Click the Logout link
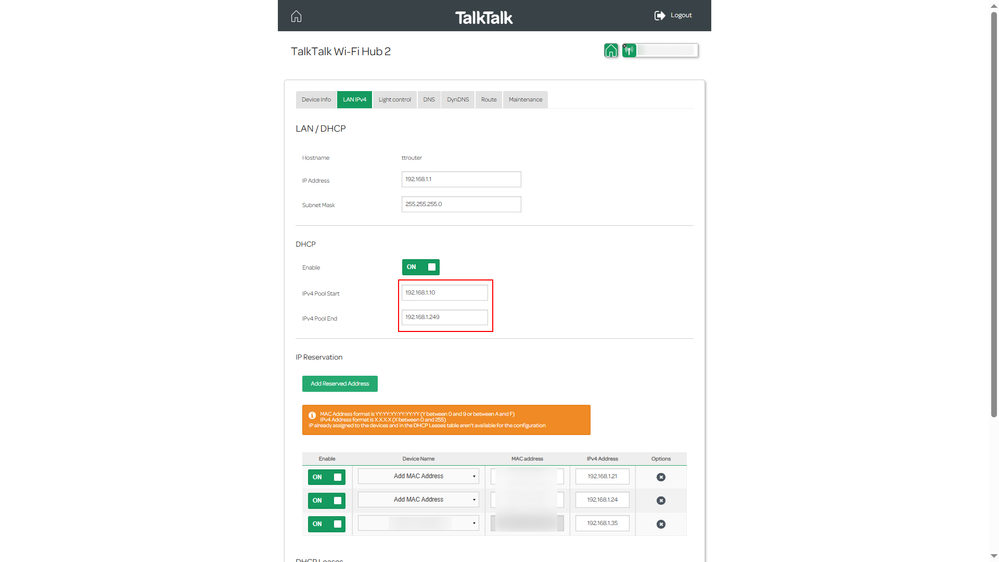 coord(680,16)
